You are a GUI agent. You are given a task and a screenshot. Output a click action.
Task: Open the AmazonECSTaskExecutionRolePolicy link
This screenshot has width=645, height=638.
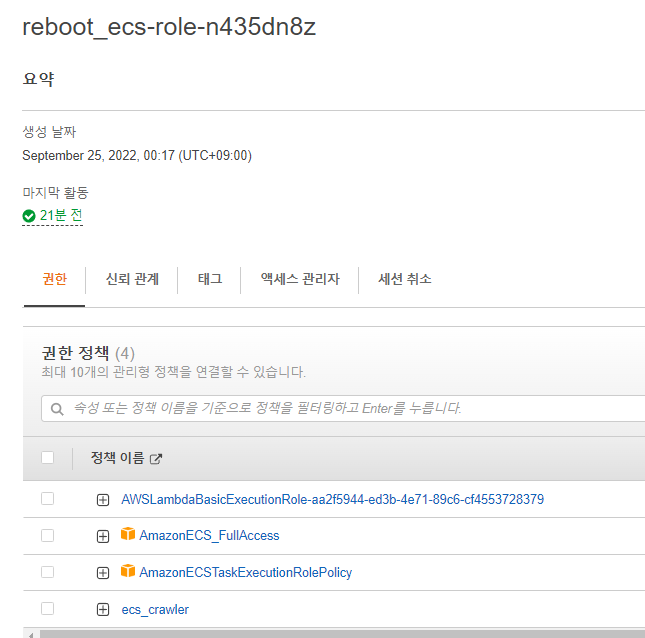(245, 572)
